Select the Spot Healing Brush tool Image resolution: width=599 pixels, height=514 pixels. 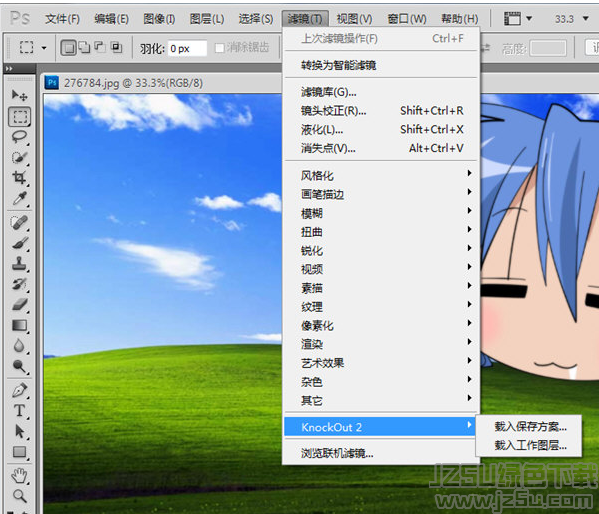(19, 222)
